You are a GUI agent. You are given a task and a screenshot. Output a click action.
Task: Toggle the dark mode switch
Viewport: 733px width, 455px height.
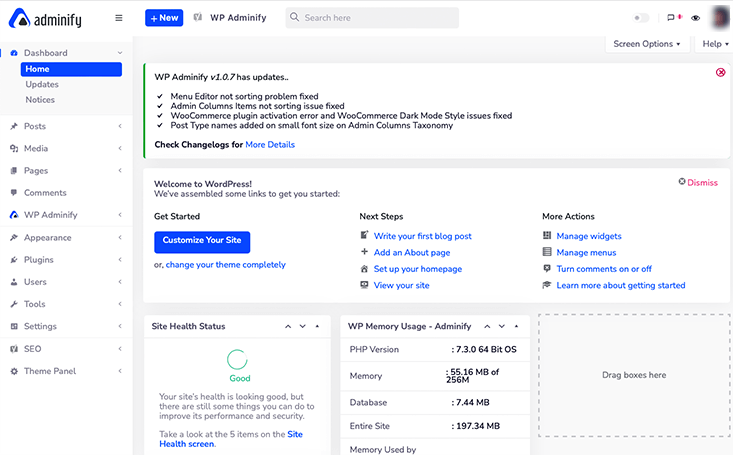pyautogui.click(x=641, y=18)
